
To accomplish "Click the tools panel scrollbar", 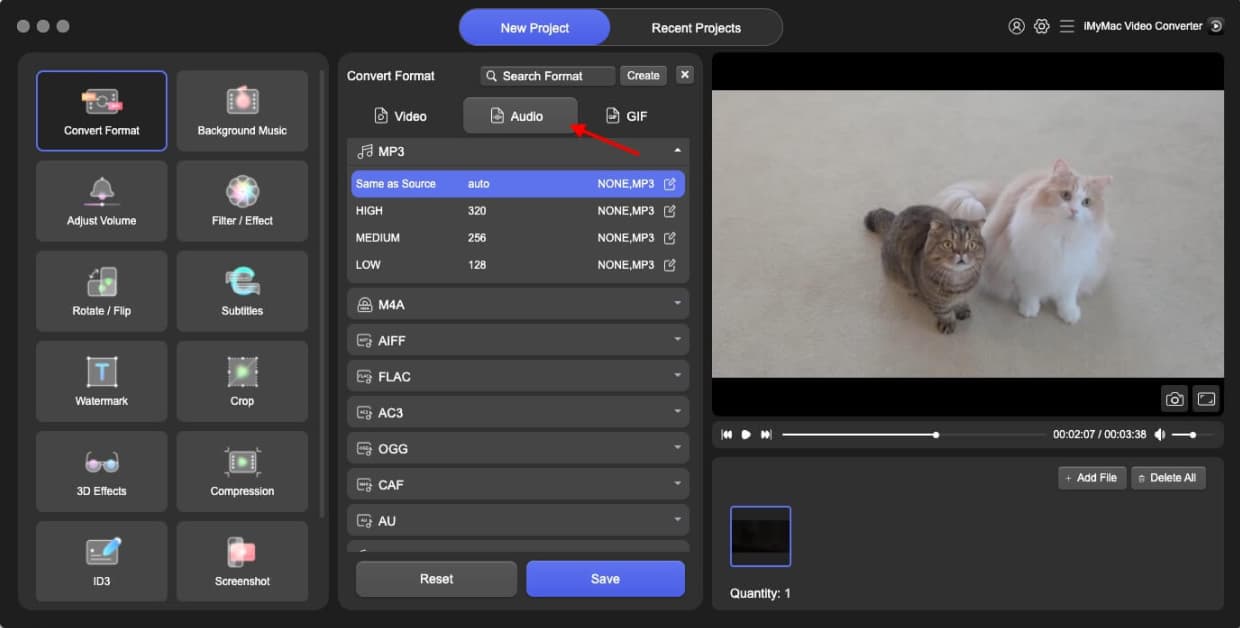I will [x=321, y=293].
